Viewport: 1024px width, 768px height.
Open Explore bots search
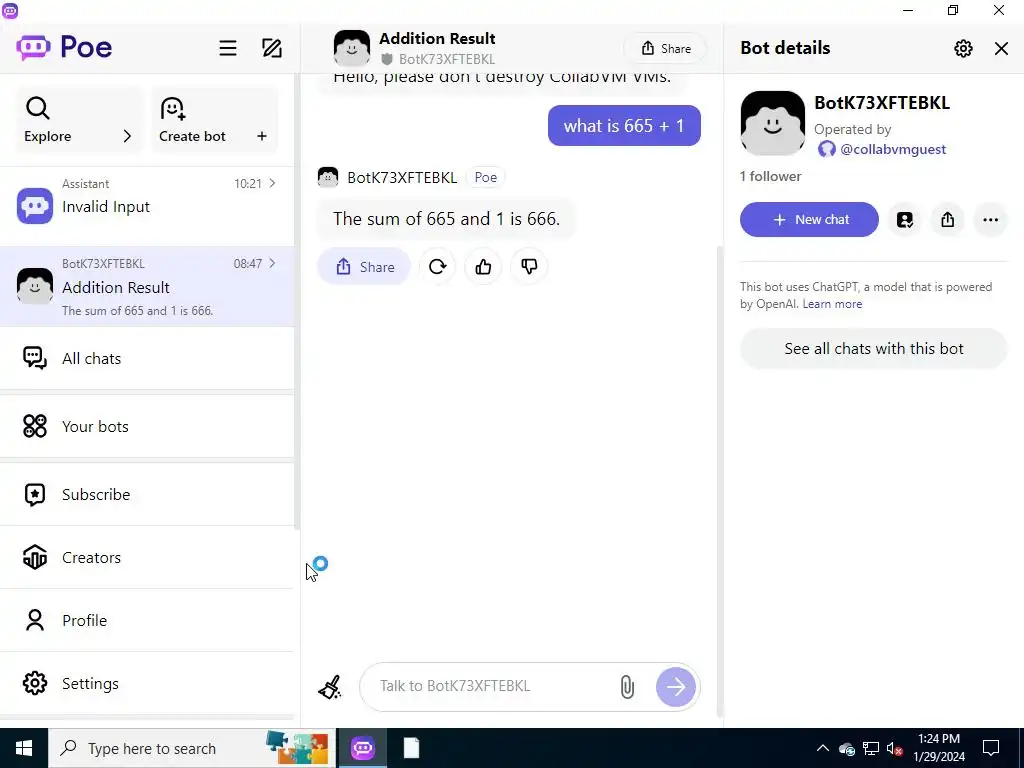(x=80, y=121)
